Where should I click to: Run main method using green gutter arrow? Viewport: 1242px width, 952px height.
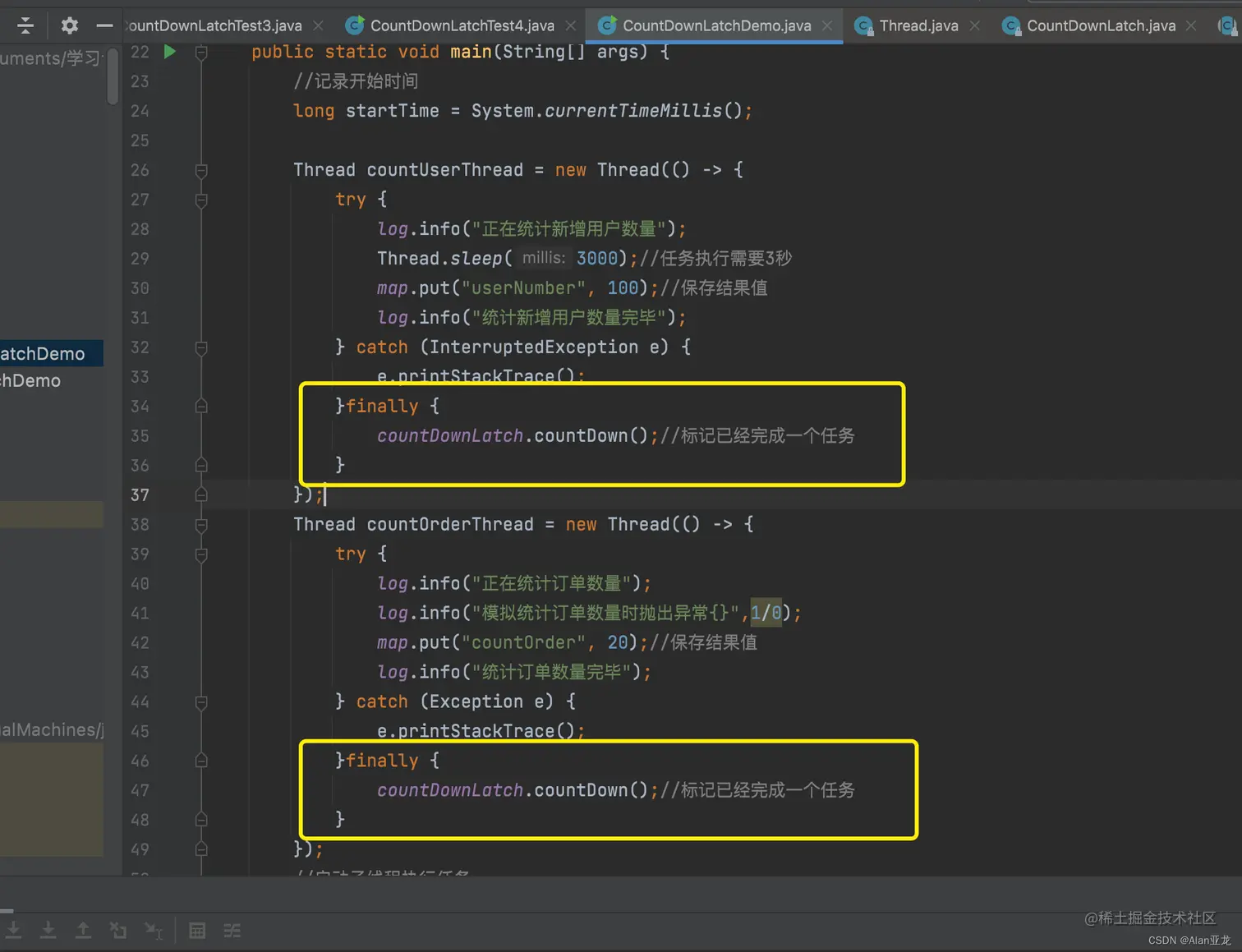coord(169,52)
